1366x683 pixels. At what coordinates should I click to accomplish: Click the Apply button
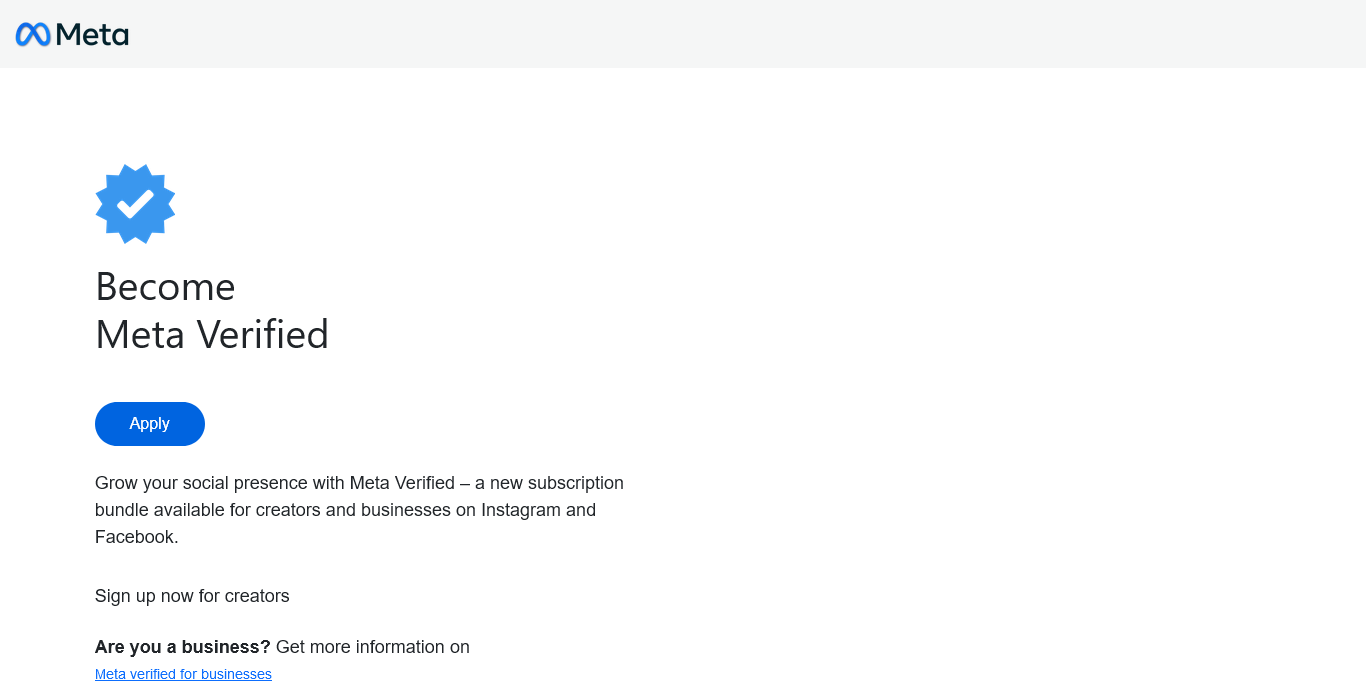(x=150, y=424)
